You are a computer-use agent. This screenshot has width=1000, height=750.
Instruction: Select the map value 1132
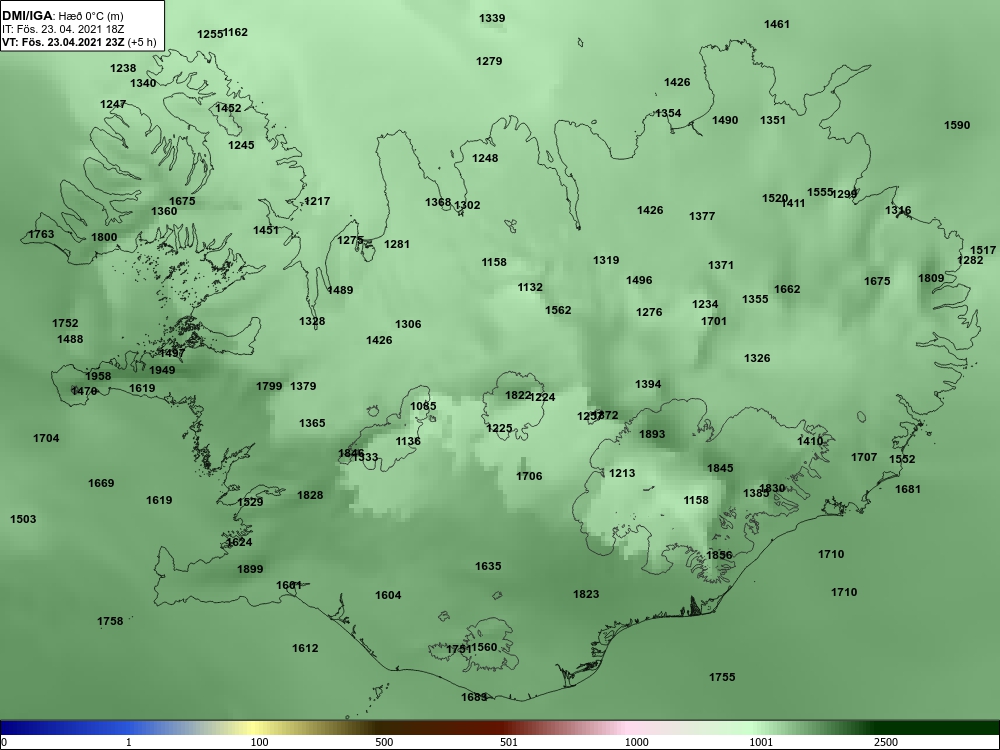click(x=530, y=288)
